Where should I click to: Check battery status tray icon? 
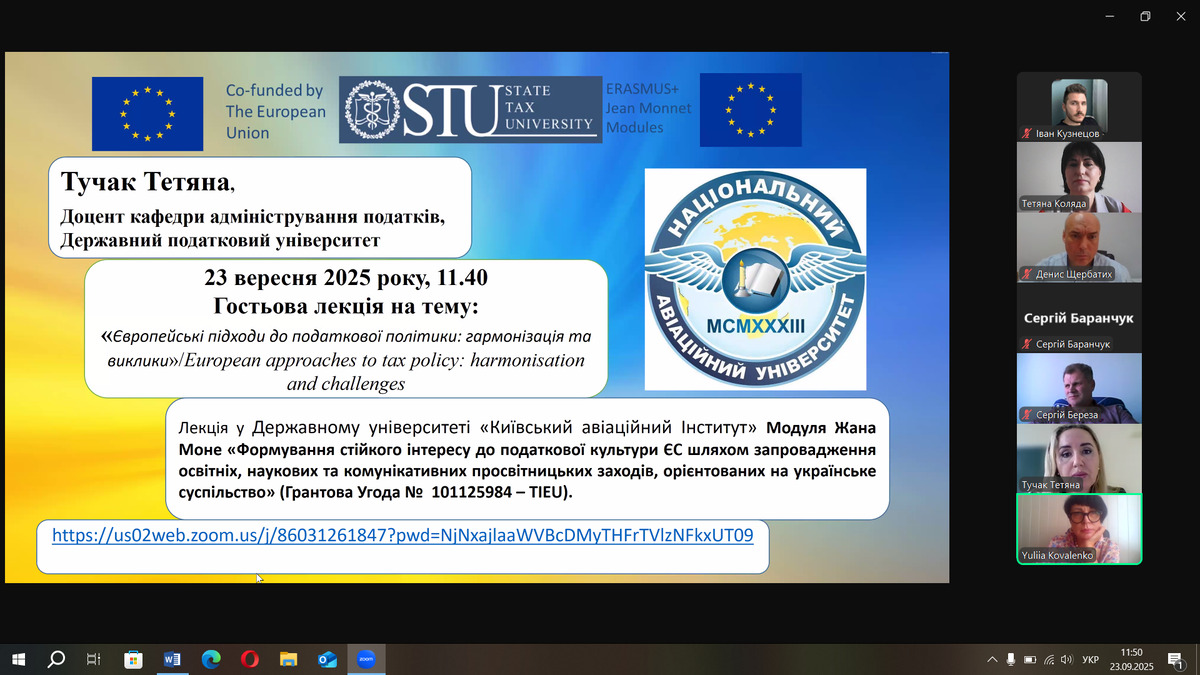(1030, 659)
